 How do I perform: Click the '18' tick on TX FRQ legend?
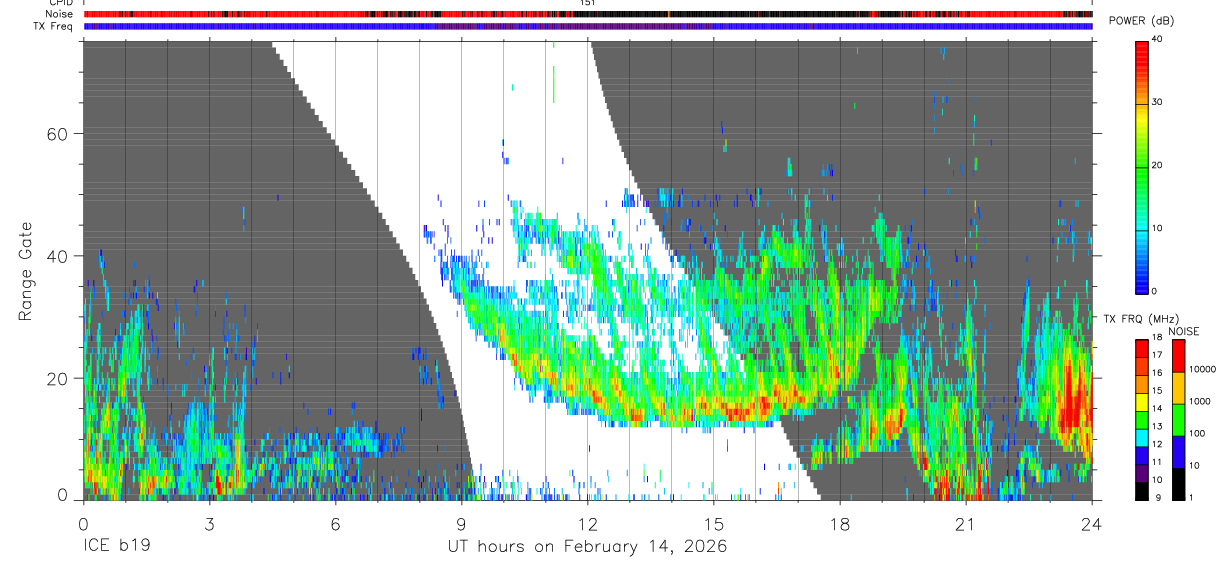coord(1157,338)
